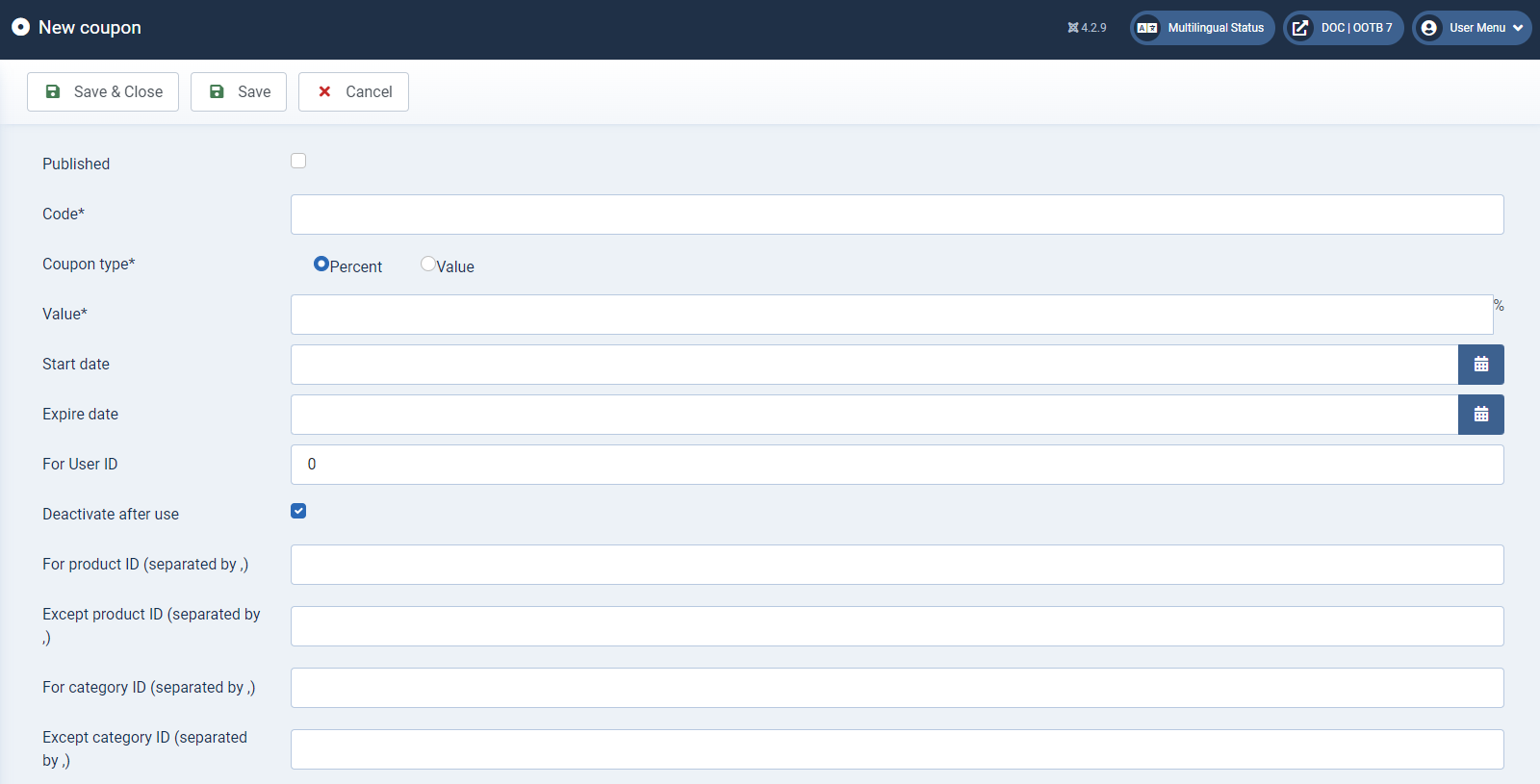Image resolution: width=1540 pixels, height=784 pixels.
Task: Click the For category ID field
Action: [897, 688]
